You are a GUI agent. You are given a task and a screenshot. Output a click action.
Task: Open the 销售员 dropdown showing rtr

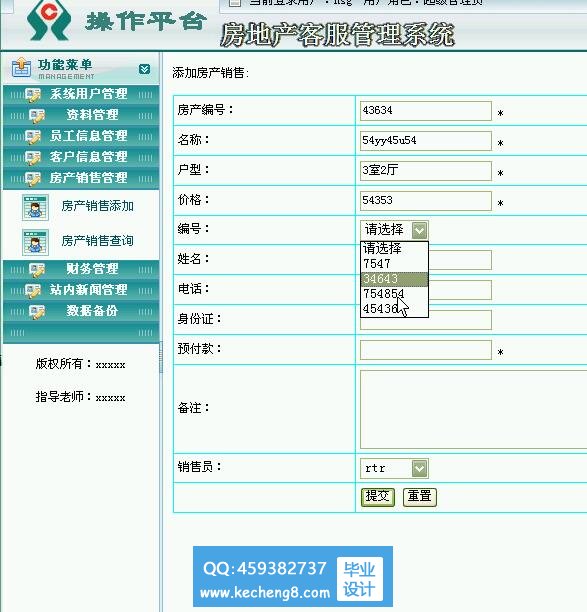[x=394, y=468]
